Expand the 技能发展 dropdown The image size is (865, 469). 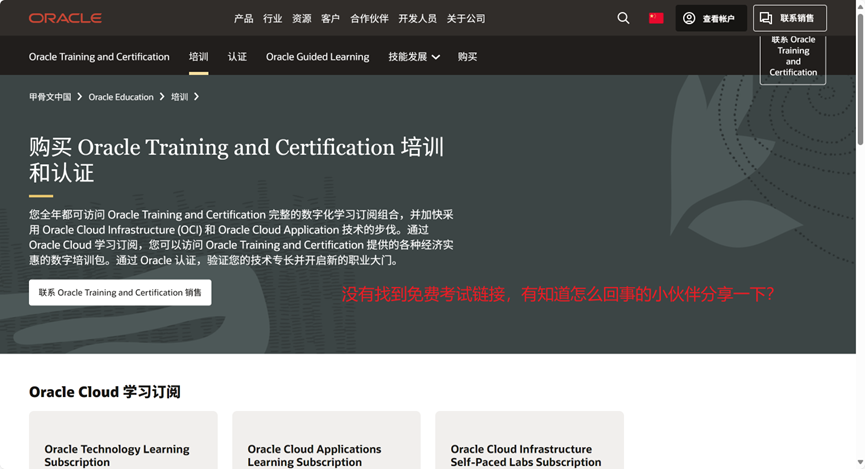(x=414, y=57)
